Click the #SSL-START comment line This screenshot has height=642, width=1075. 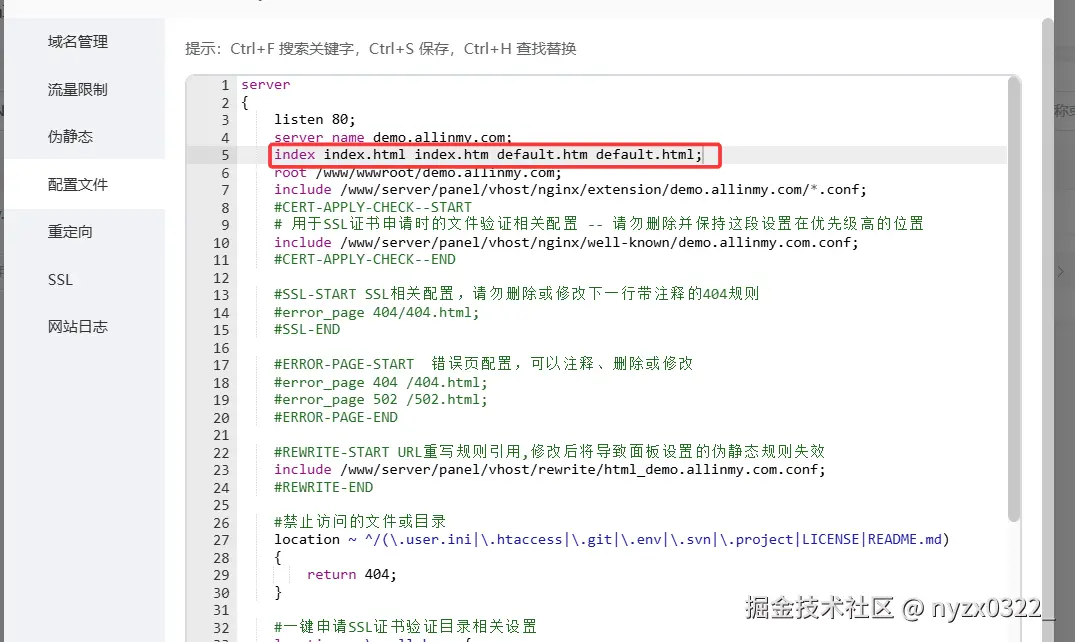pos(516,294)
